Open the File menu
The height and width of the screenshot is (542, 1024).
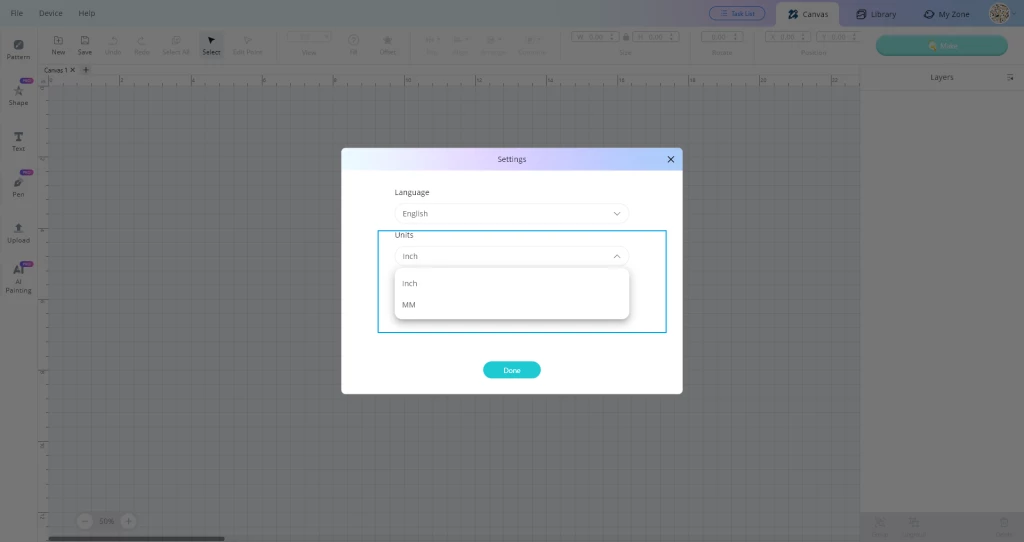point(17,13)
